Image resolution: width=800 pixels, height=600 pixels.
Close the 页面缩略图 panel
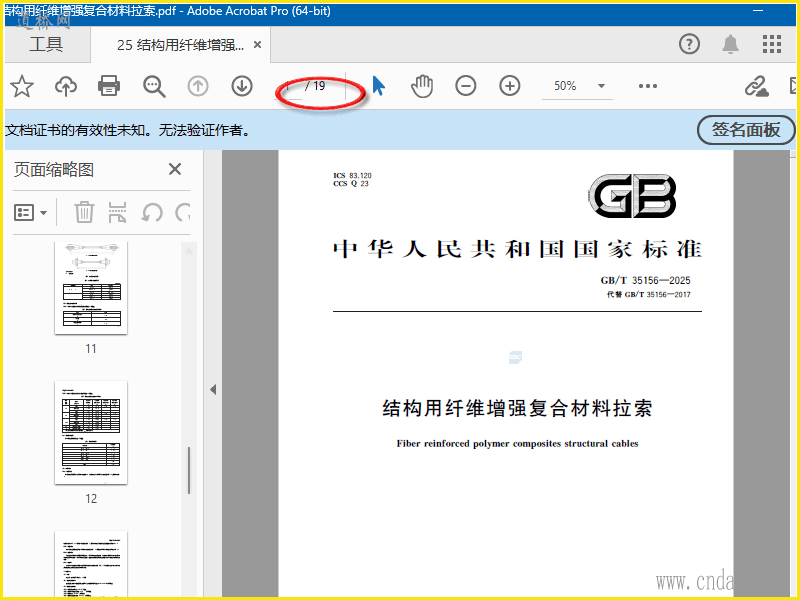tap(175, 169)
